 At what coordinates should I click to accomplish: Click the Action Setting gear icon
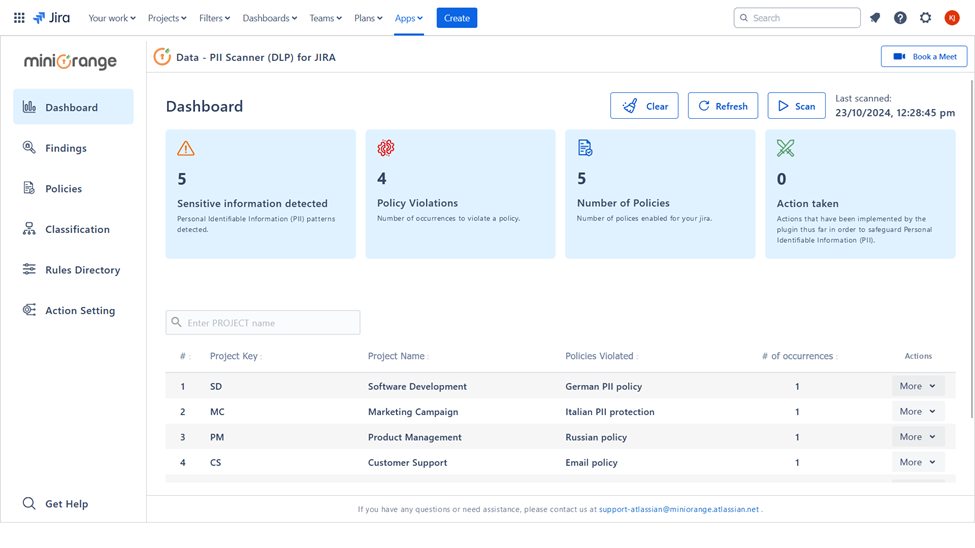29,310
